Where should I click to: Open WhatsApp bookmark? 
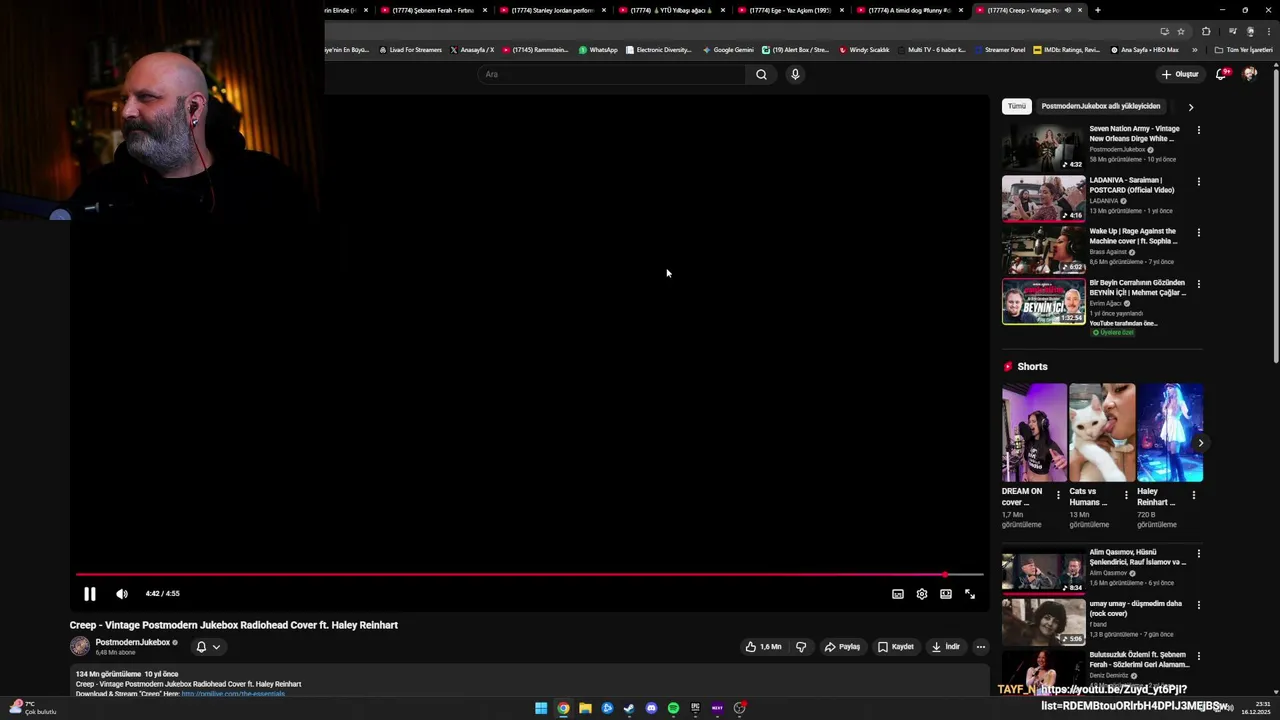click(x=598, y=50)
